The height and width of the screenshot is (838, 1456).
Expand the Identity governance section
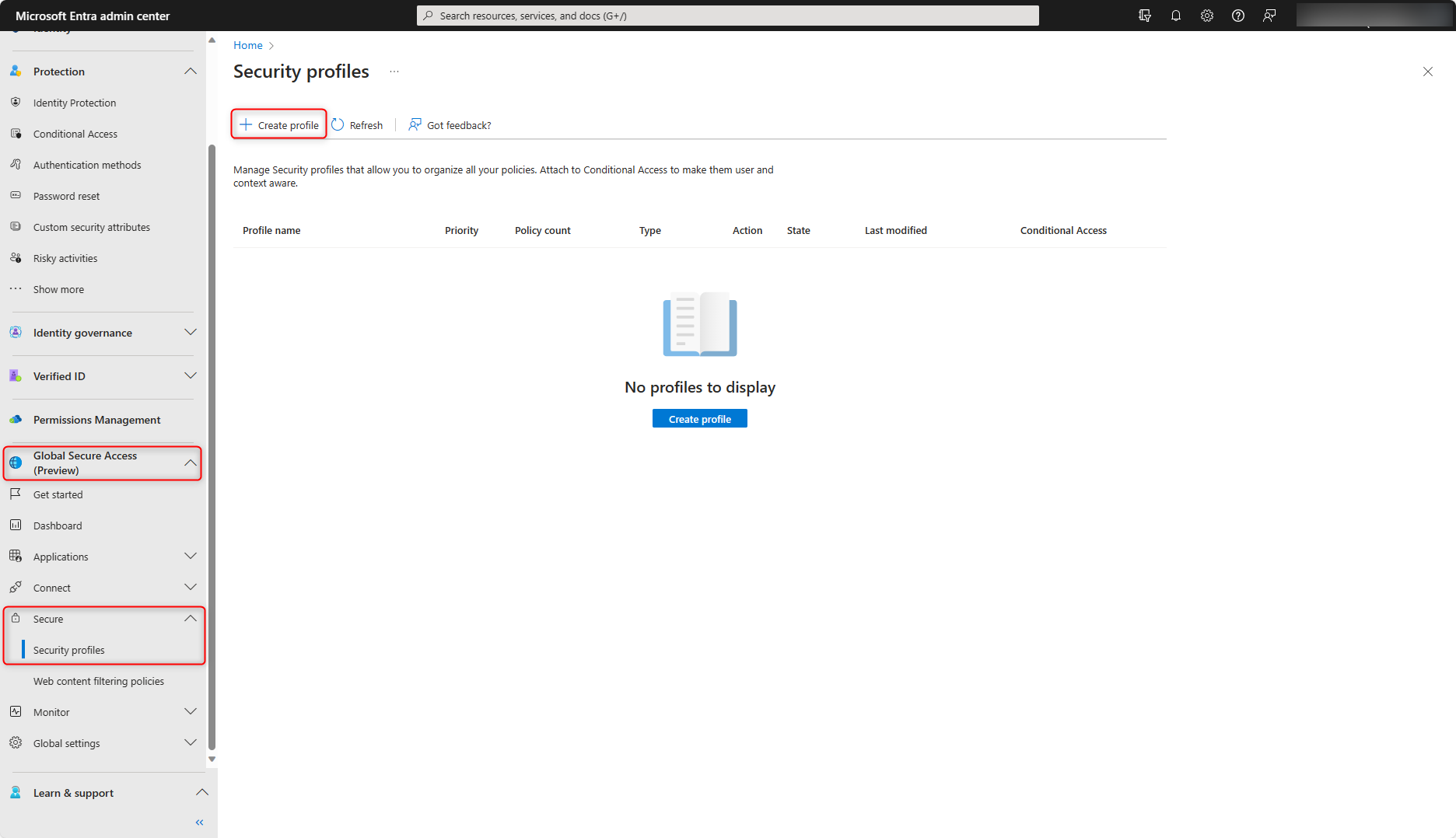(191, 333)
